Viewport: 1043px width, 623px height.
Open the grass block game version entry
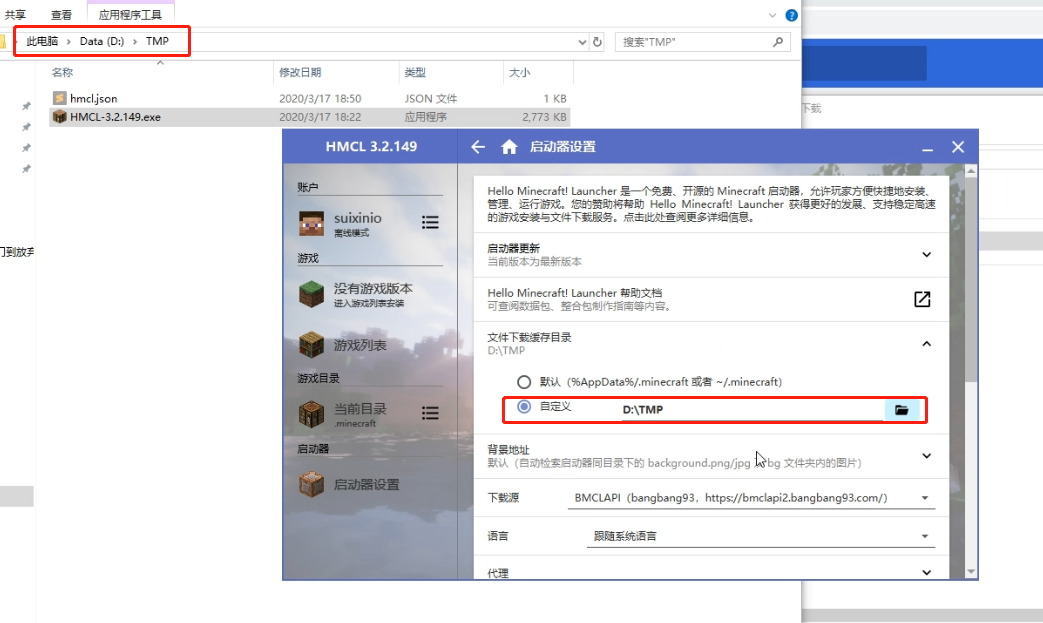(x=311, y=294)
